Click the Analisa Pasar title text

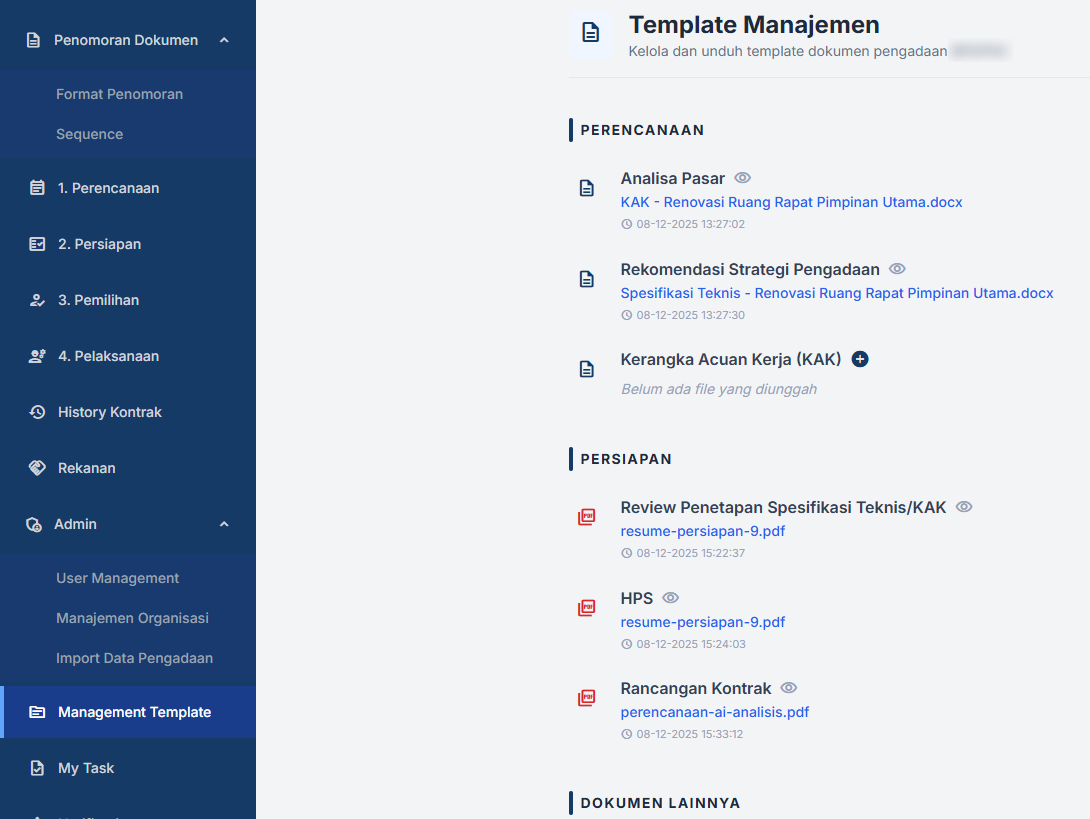pos(673,179)
